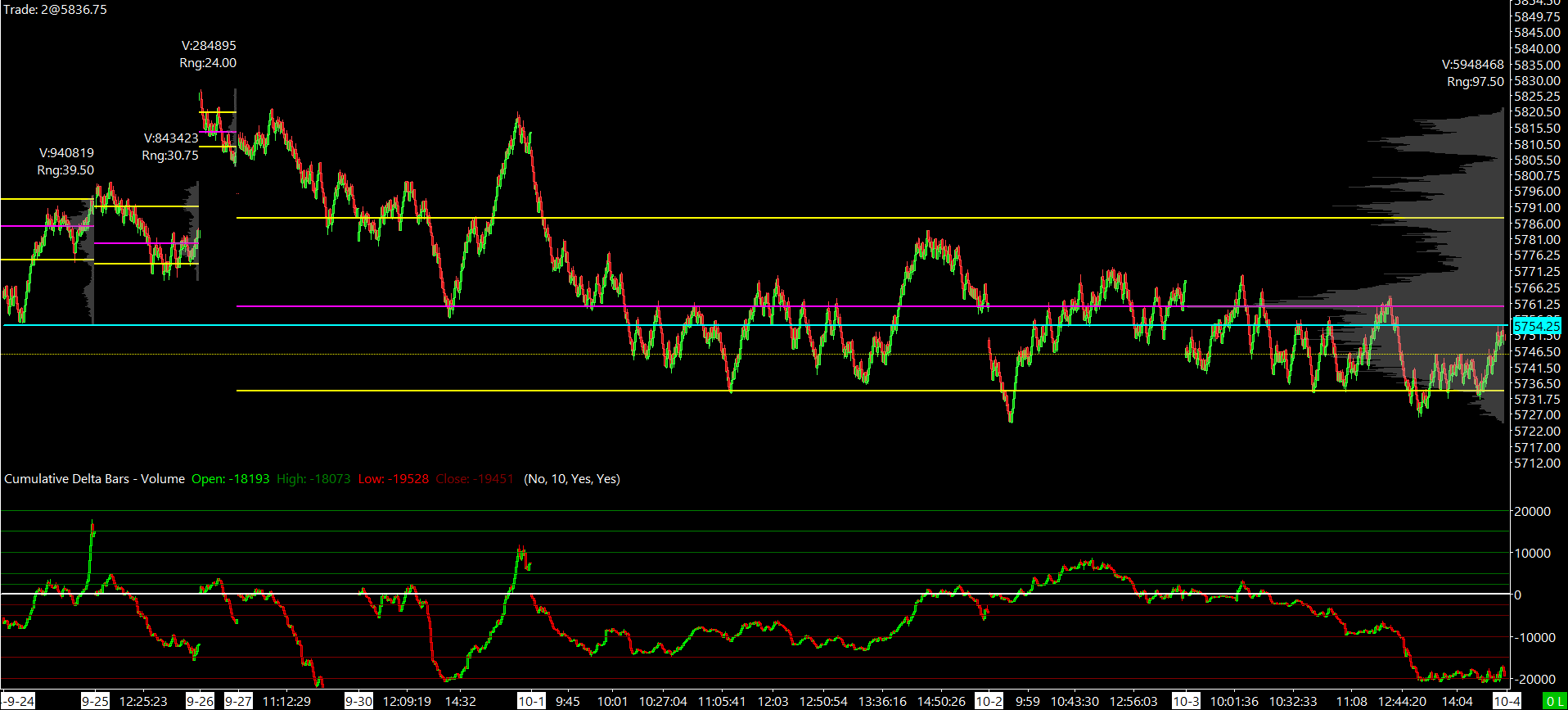Viewport: 1568px width, 710px height.
Task: Click the 10:01:36 time label
Action: pyautogui.click(x=1234, y=701)
